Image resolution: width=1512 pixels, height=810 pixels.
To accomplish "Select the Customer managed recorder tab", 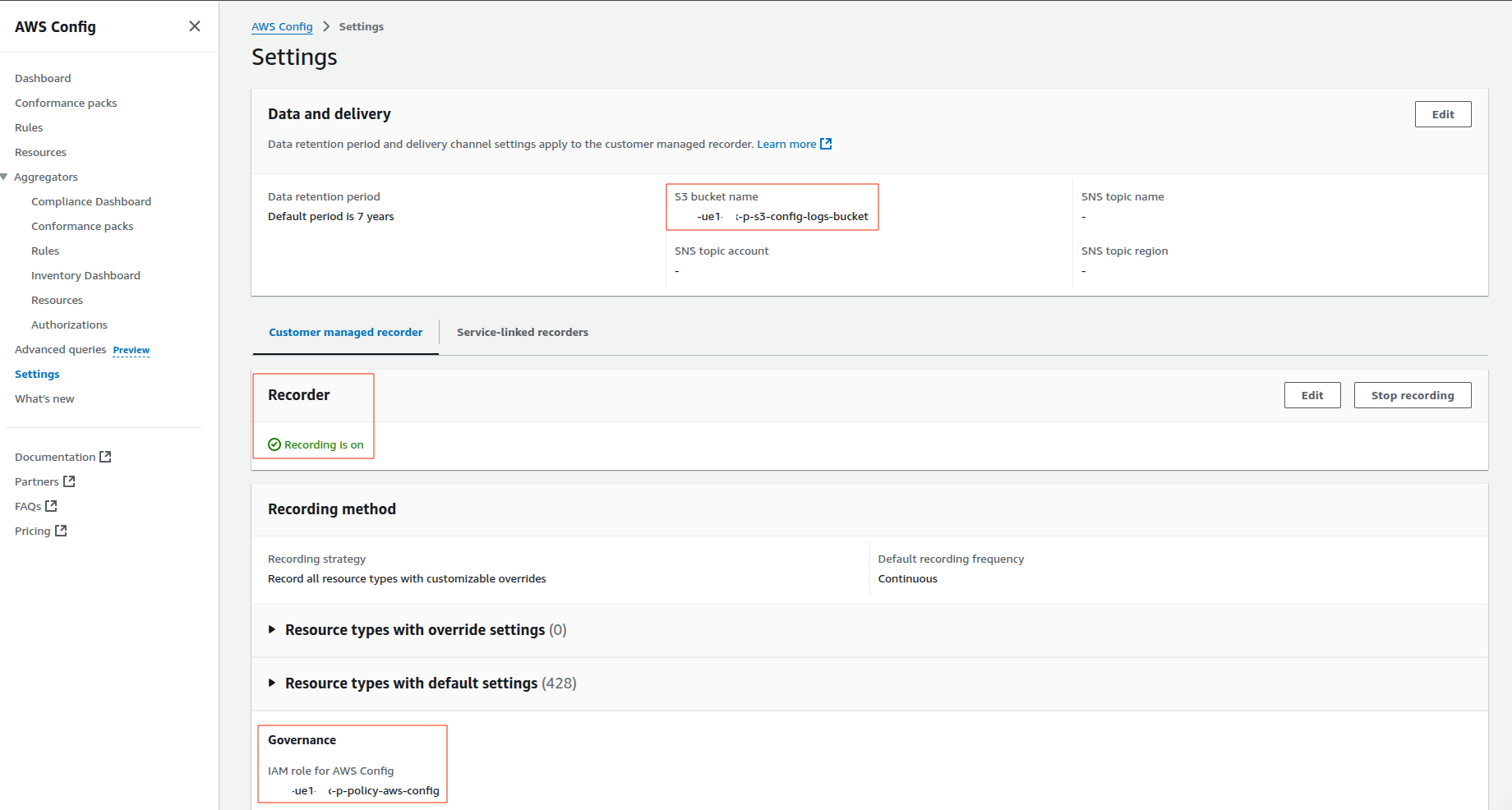I will (345, 332).
